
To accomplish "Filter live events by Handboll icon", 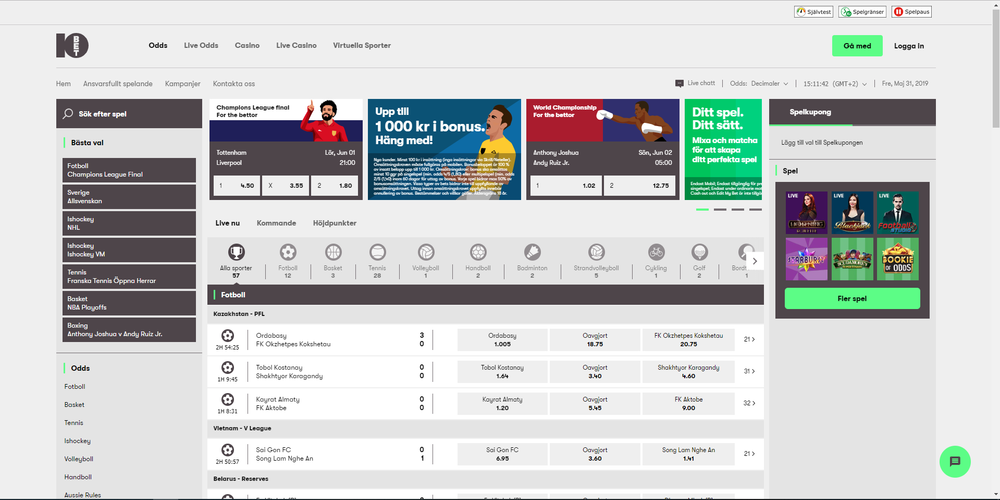I will pyautogui.click(x=478, y=252).
